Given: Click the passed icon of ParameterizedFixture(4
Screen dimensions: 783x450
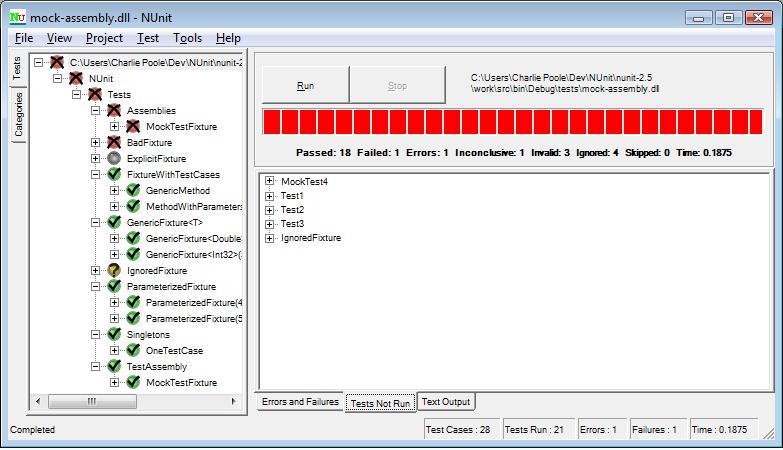Looking at the screenshot, I should 133,302.
